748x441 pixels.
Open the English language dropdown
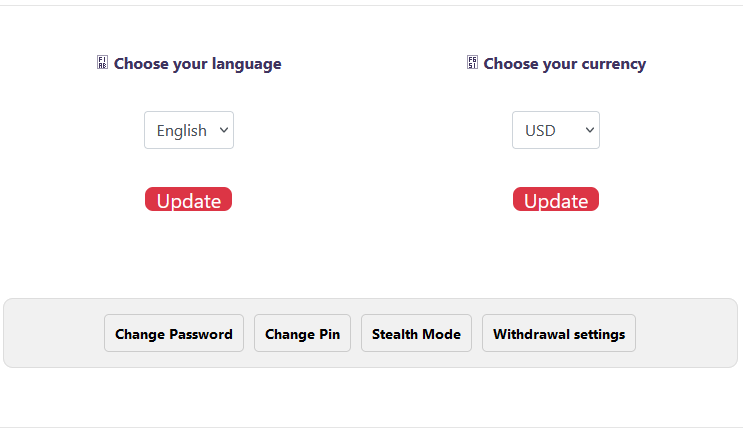pyautogui.click(x=189, y=130)
